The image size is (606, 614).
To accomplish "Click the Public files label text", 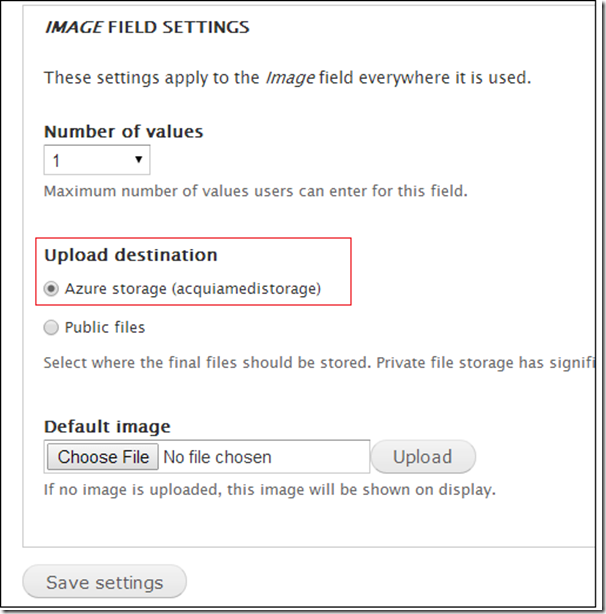I will coord(105,327).
